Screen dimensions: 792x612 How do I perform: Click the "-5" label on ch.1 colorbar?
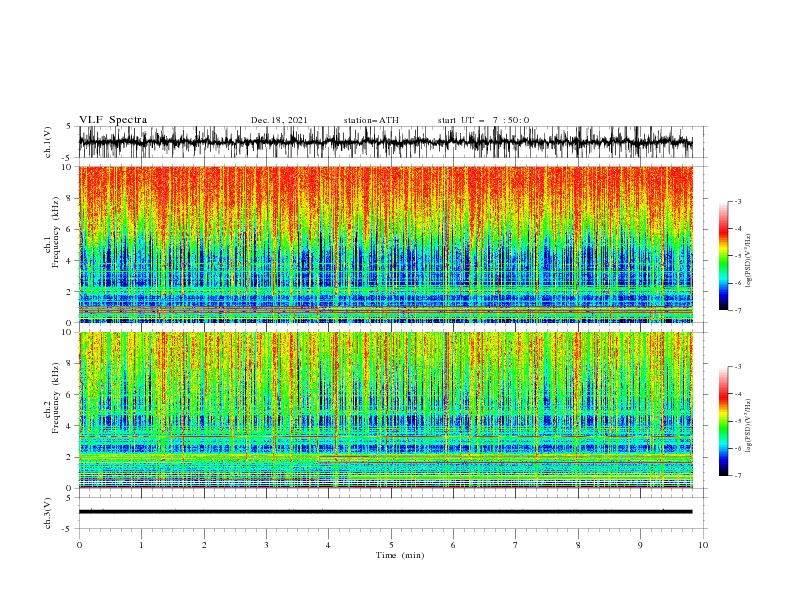[738, 256]
